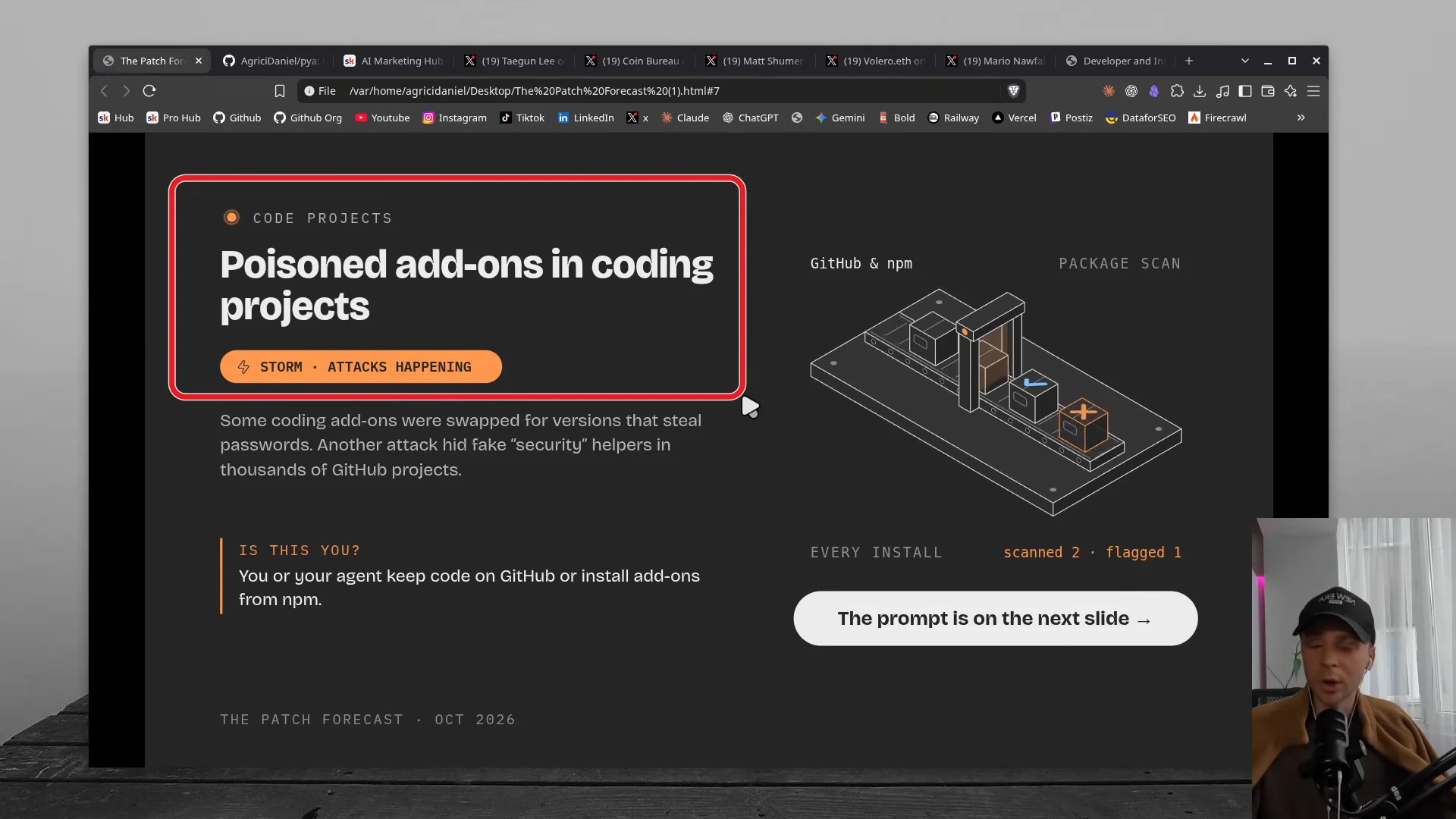The image size is (1456, 819).
Task: Switch to the Coin Bureau X tab
Action: [636, 61]
